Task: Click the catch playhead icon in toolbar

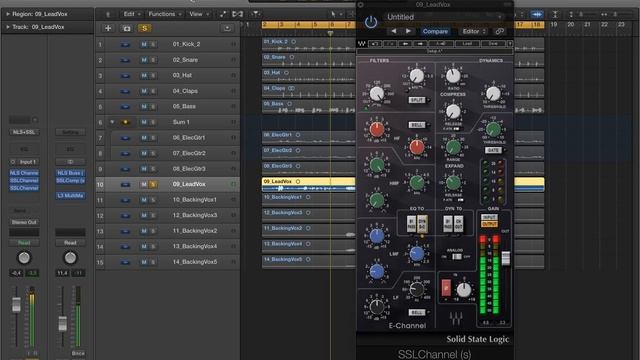Action: (256, 14)
